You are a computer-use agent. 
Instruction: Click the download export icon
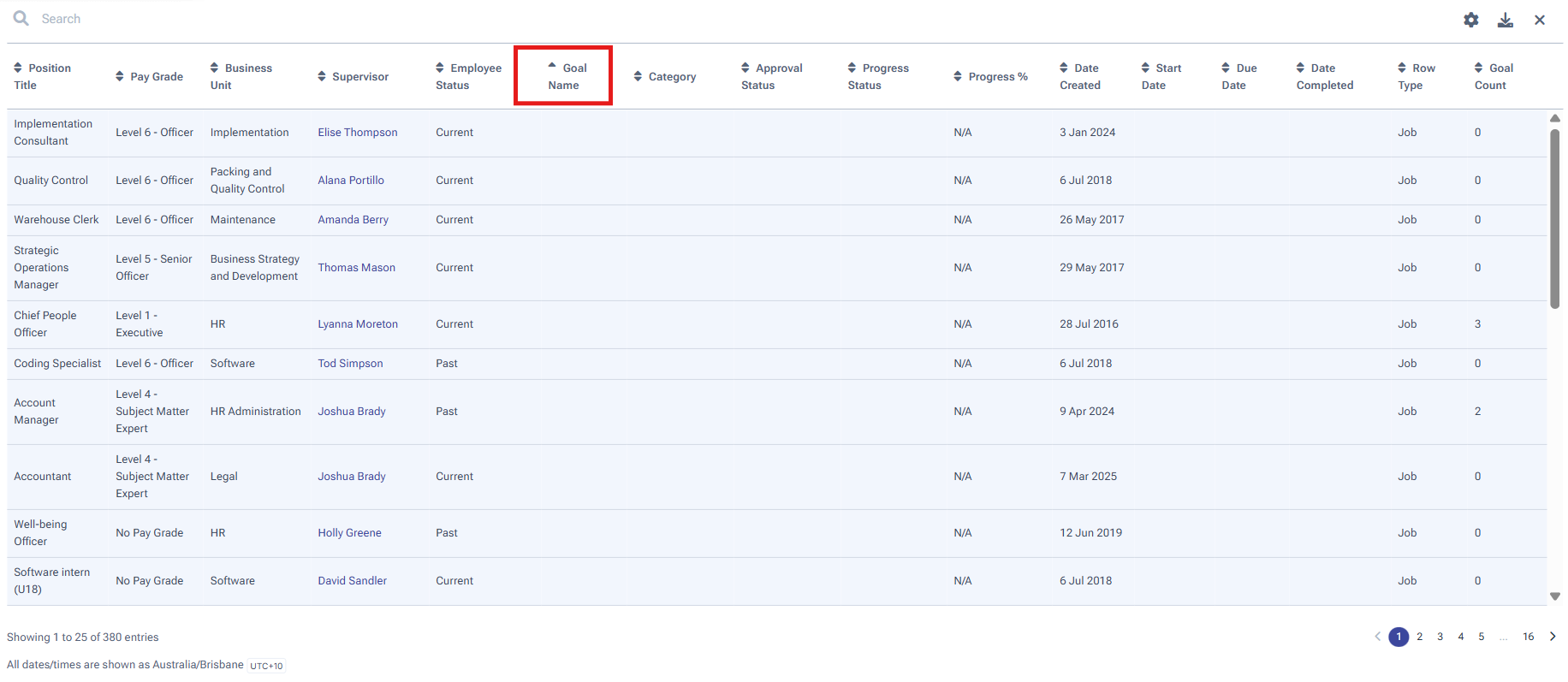(1505, 20)
